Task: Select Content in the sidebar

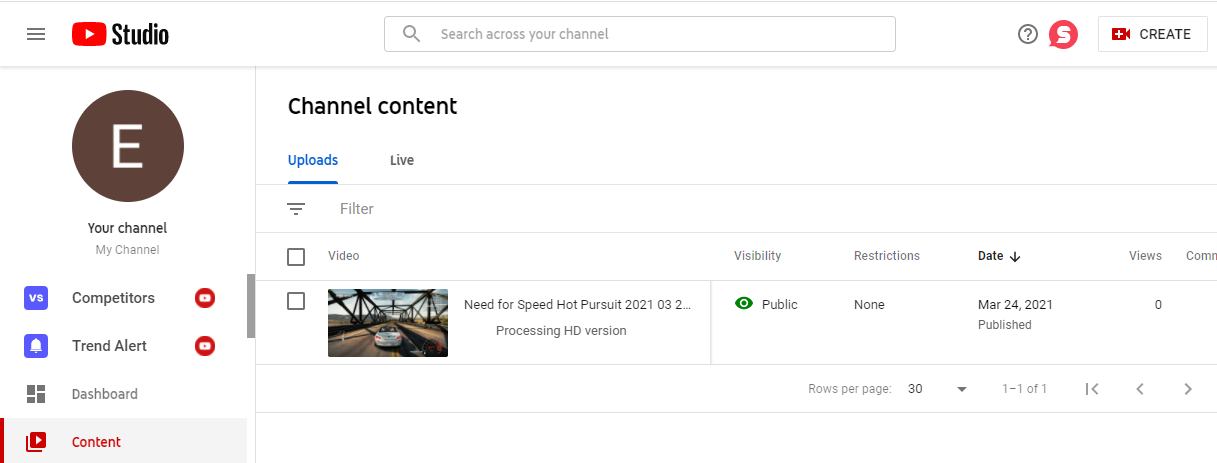Action: point(123,442)
